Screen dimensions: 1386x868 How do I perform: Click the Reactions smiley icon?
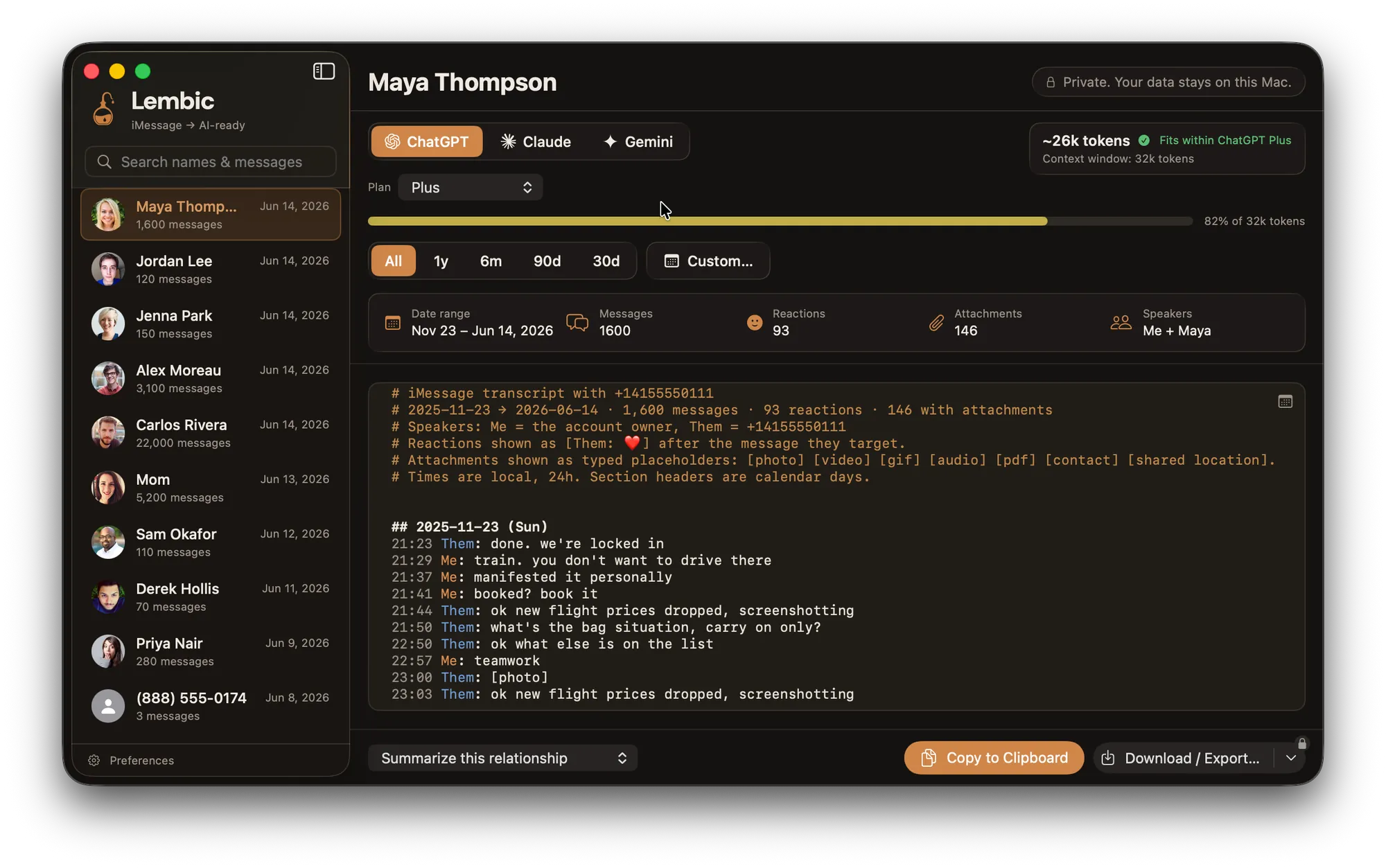point(755,322)
